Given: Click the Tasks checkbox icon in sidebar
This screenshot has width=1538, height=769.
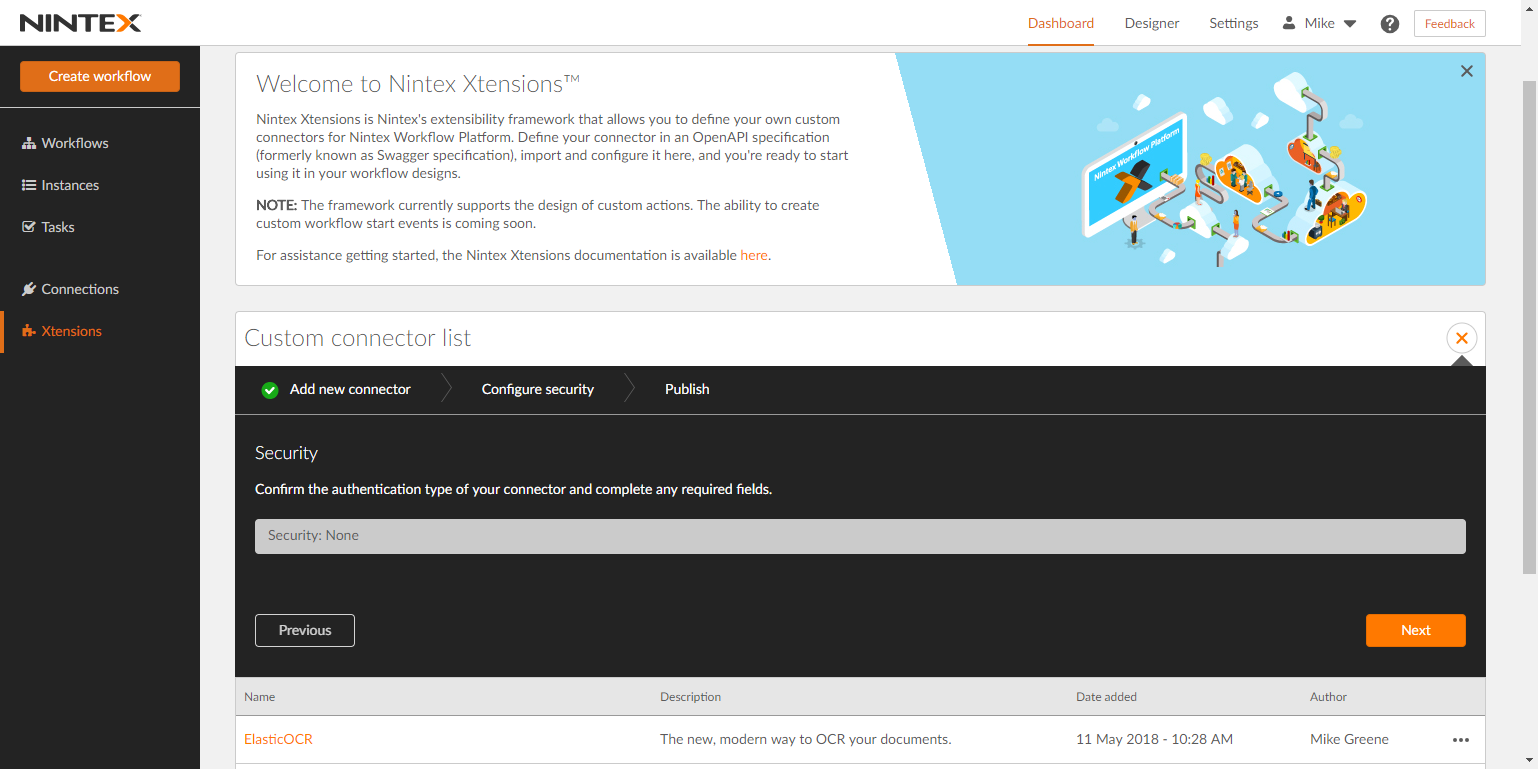Looking at the screenshot, I should [x=29, y=227].
